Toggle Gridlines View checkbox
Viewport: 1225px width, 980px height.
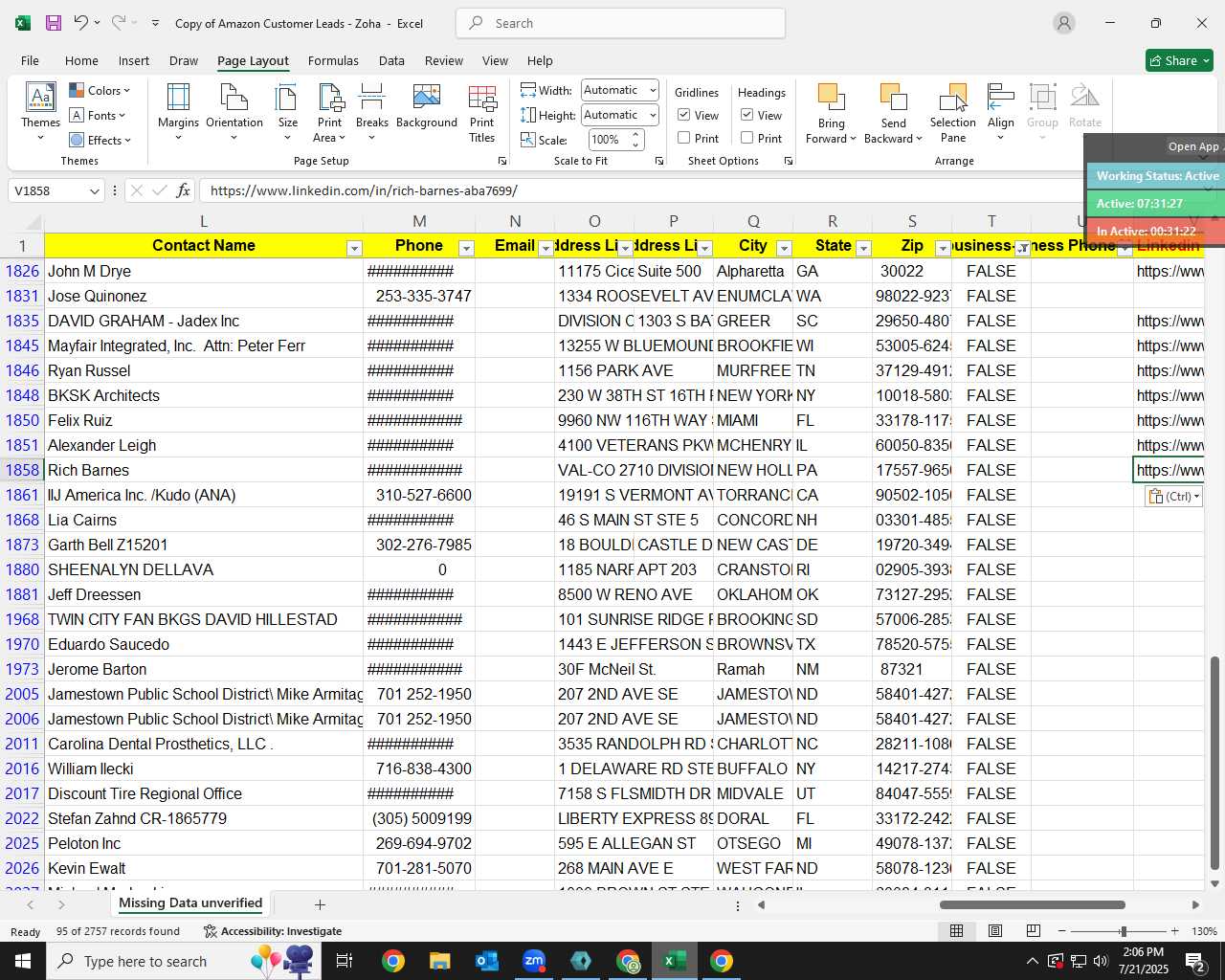point(684,115)
